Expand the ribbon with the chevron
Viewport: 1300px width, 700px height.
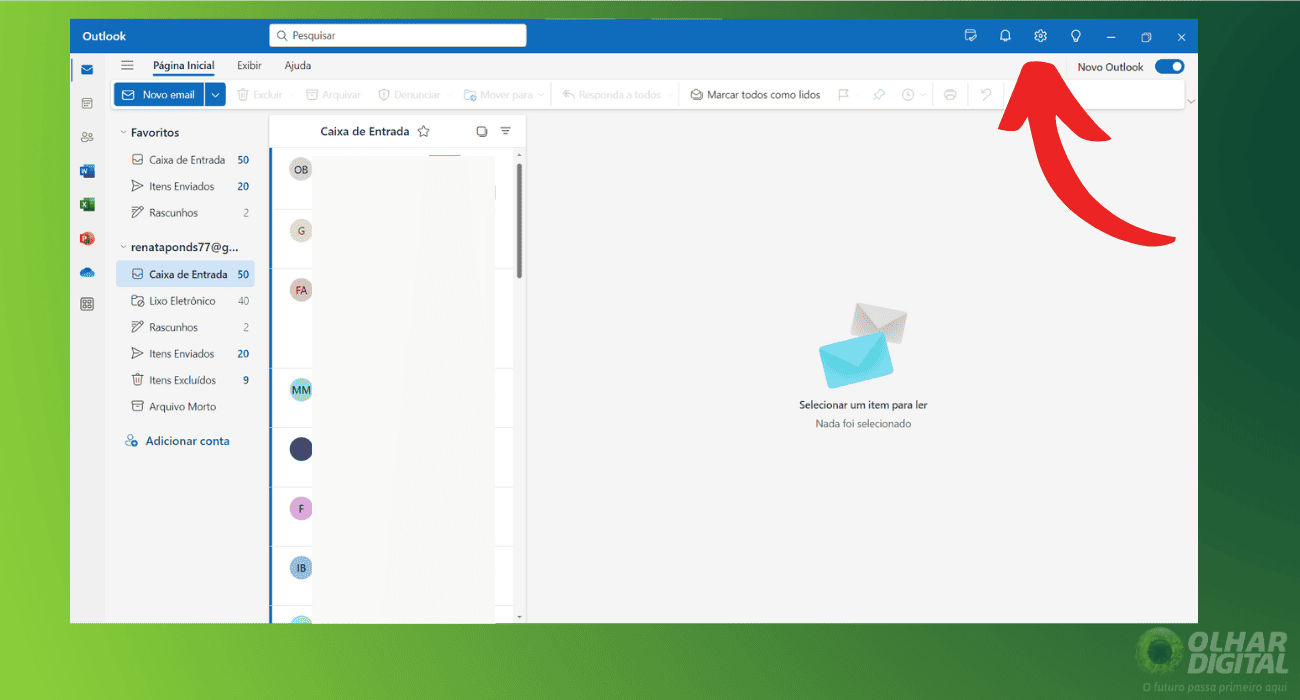[x=1190, y=101]
